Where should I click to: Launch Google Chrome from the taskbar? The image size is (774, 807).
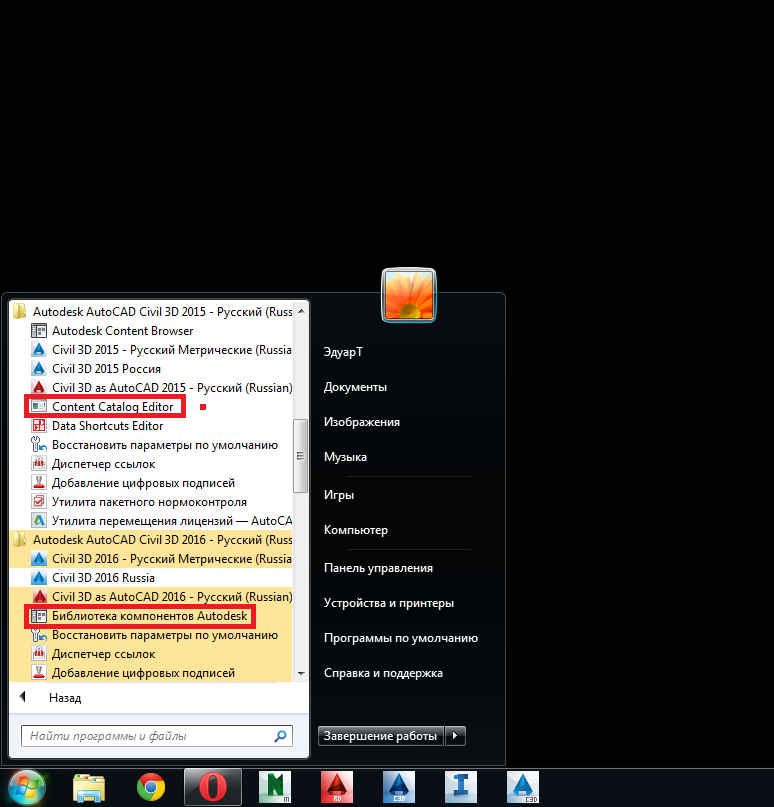[x=151, y=787]
